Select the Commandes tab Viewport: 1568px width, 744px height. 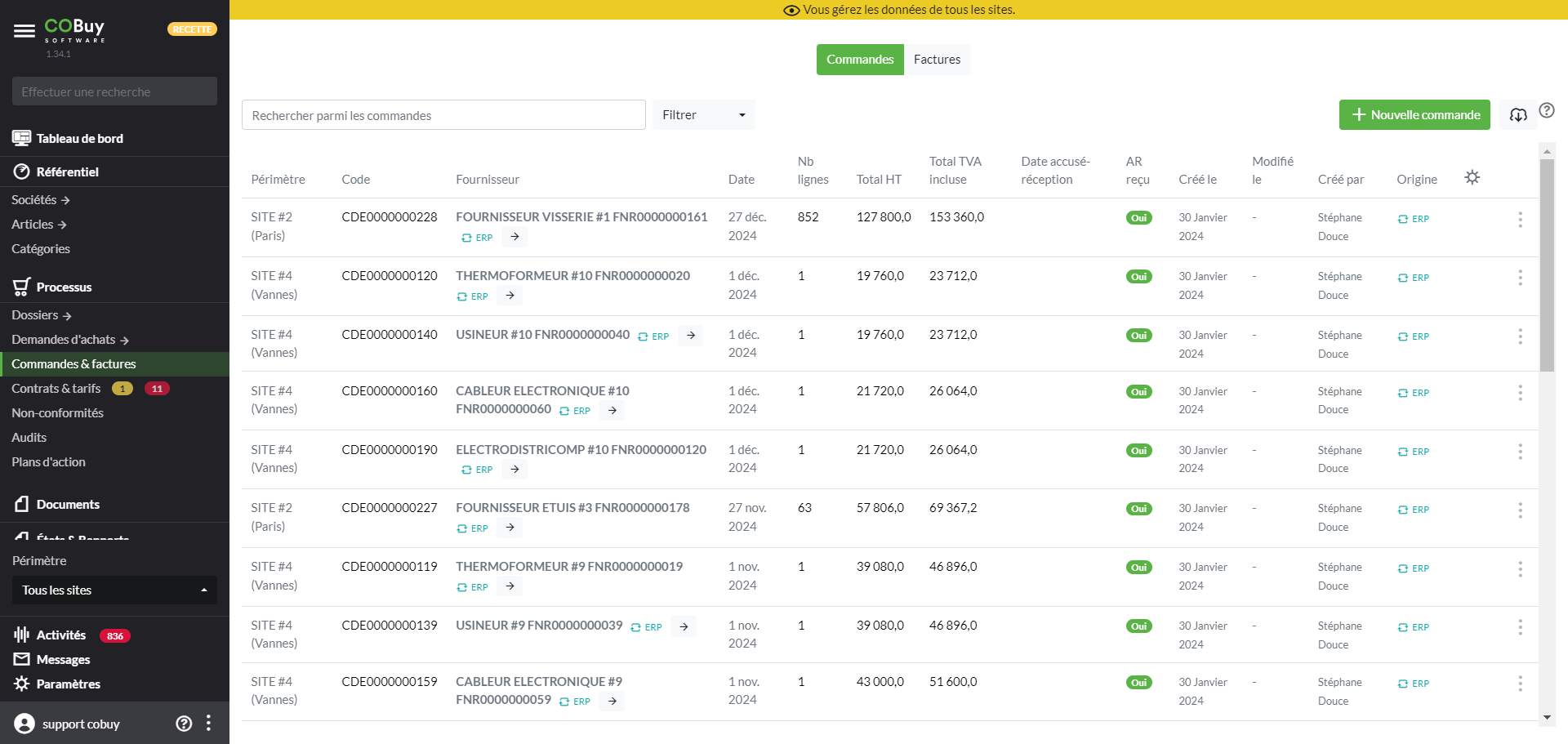(x=859, y=60)
